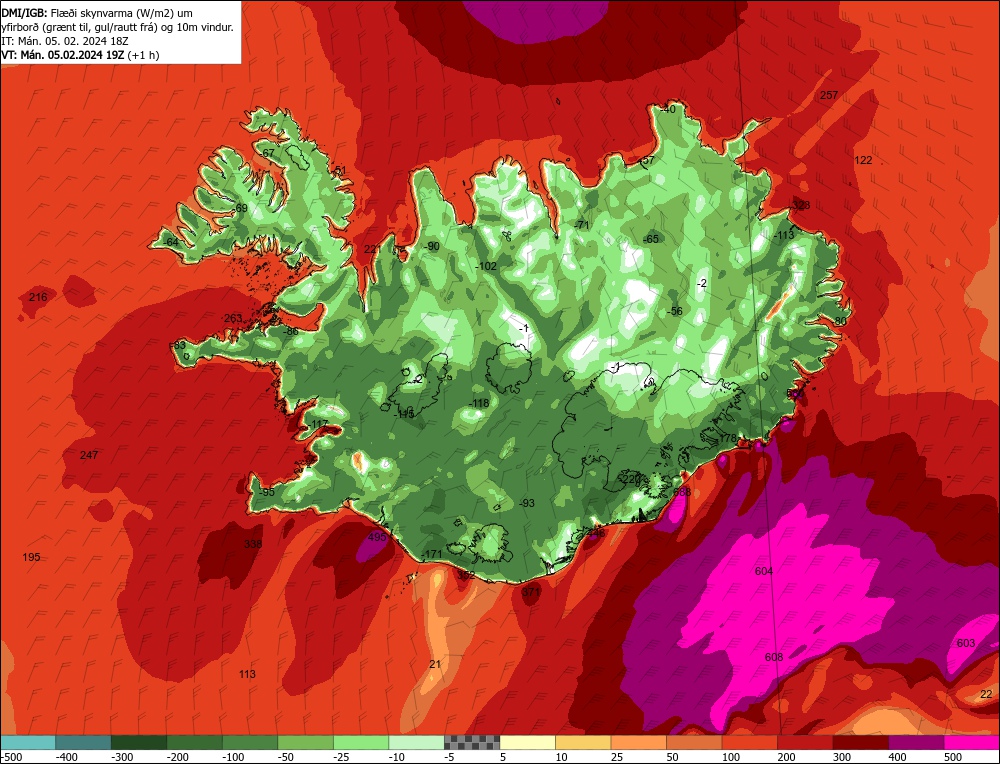Image resolution: width=1000 pixels, height=764 pixels.
Task: Click the '263' value in Breiðafjörður bay
Action: pyautogui.click(x=233, y=318)
